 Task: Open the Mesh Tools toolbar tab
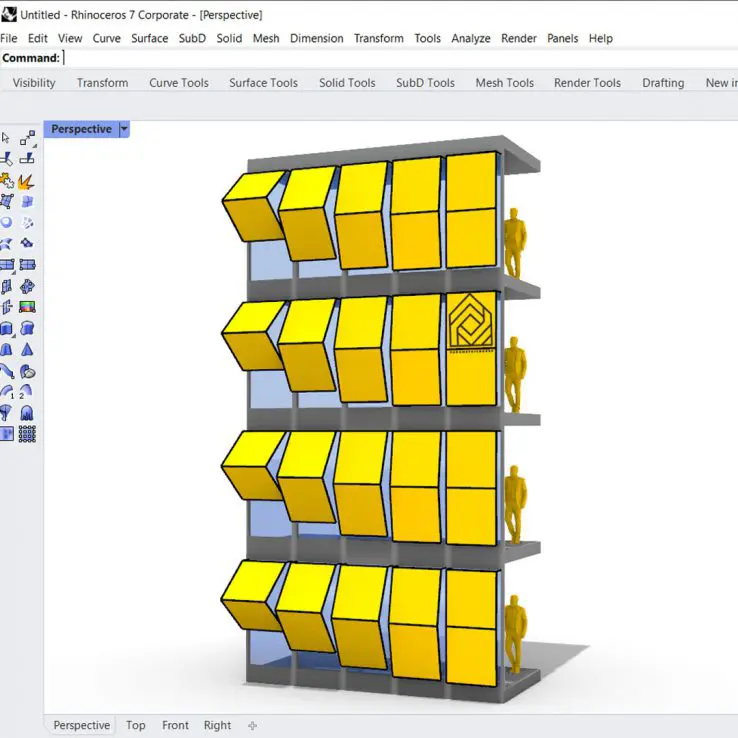(x=504, y=83)
